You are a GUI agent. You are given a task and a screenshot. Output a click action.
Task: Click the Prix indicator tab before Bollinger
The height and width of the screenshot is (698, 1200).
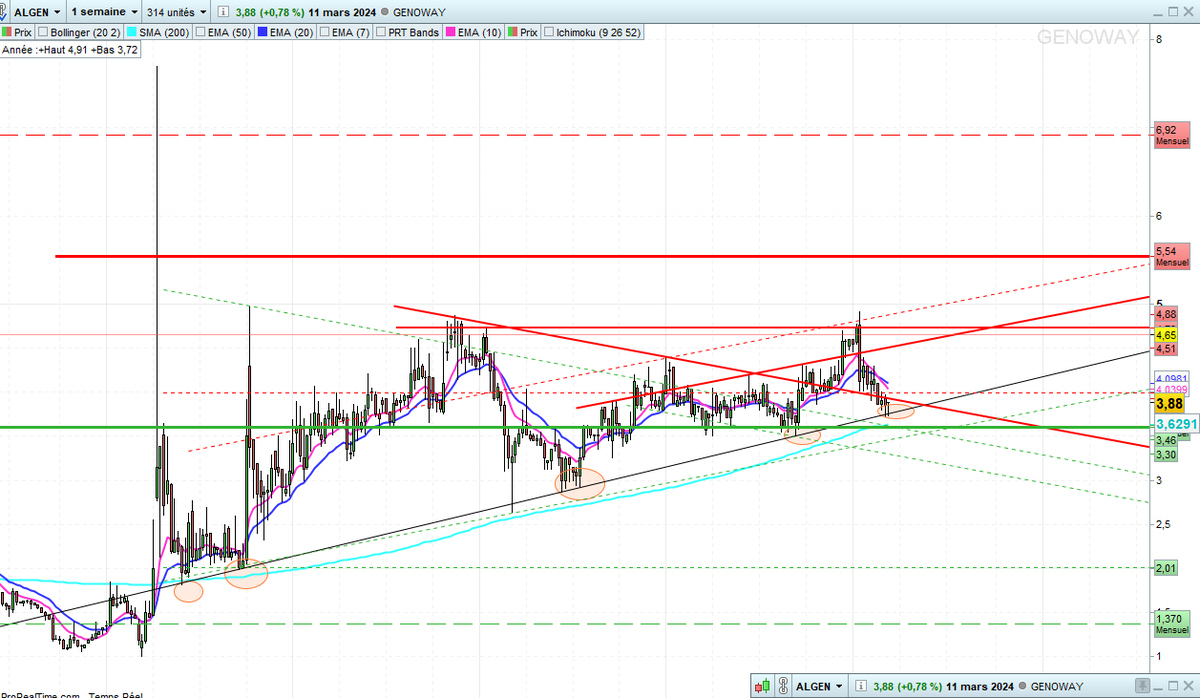pos(17,32)
